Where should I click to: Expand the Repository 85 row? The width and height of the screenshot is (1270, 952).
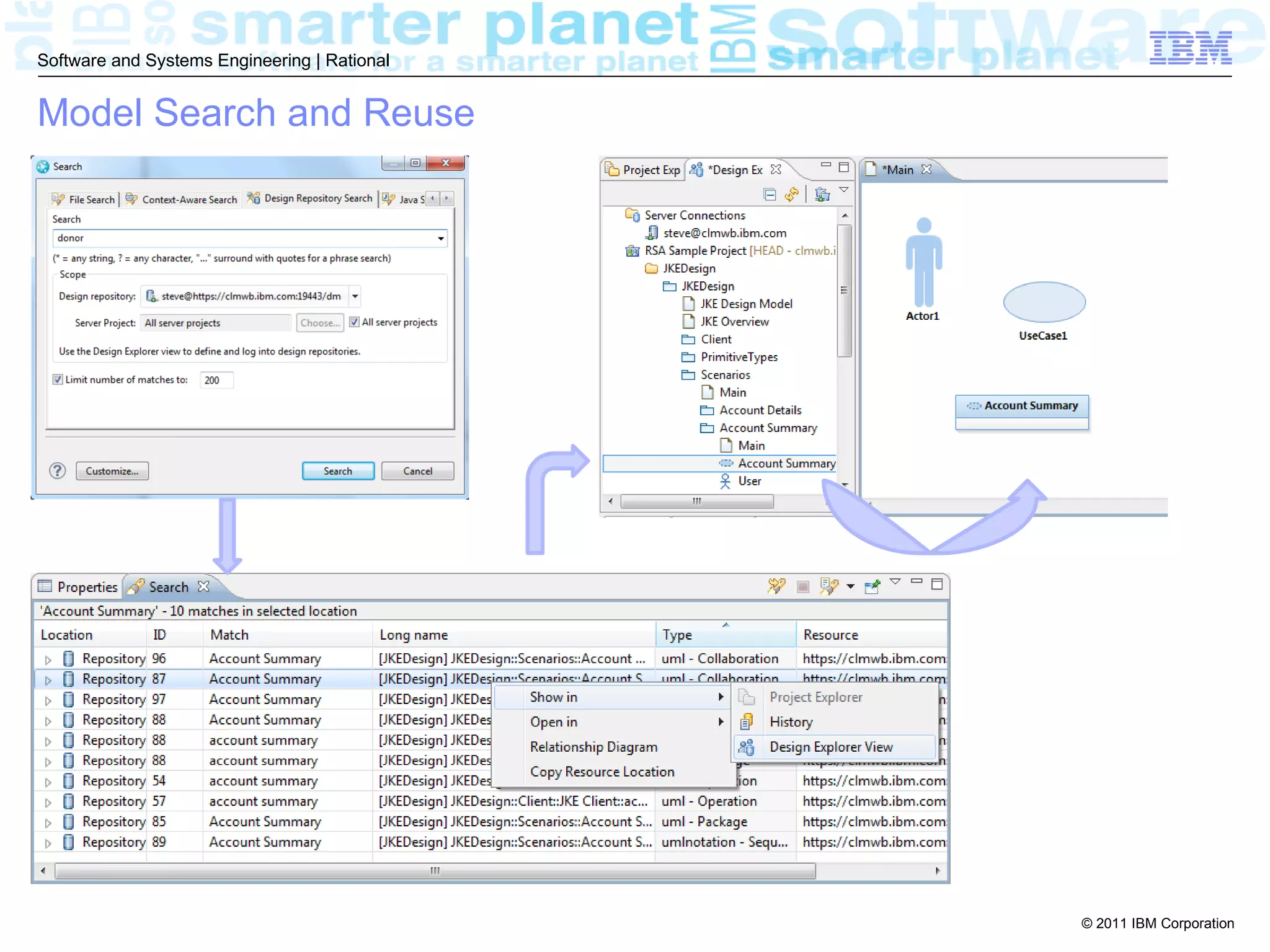click(x=48, y=823)
